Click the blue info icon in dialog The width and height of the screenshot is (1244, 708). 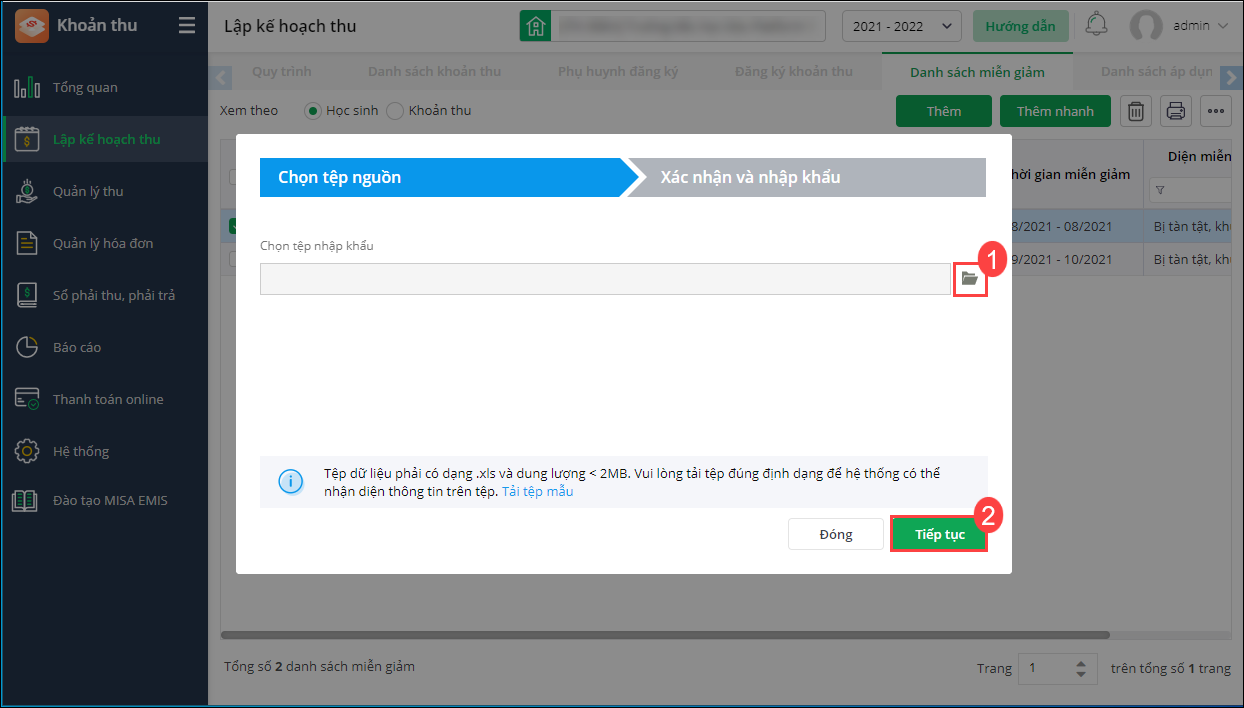pyautogui.click(x=290, y=482)
